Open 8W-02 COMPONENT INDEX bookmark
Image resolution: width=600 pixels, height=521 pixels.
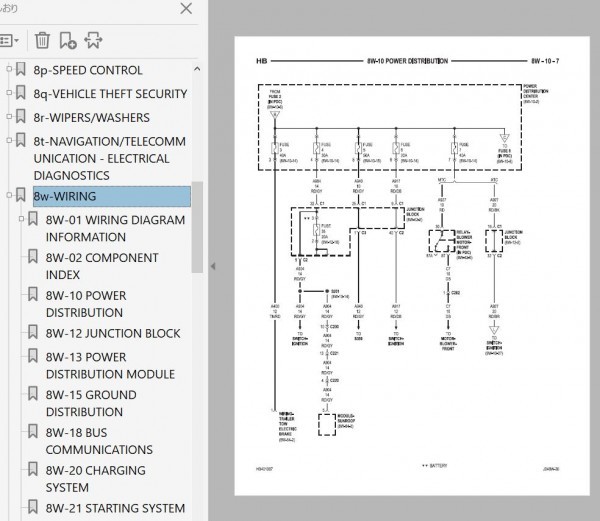tap(102, 266)
